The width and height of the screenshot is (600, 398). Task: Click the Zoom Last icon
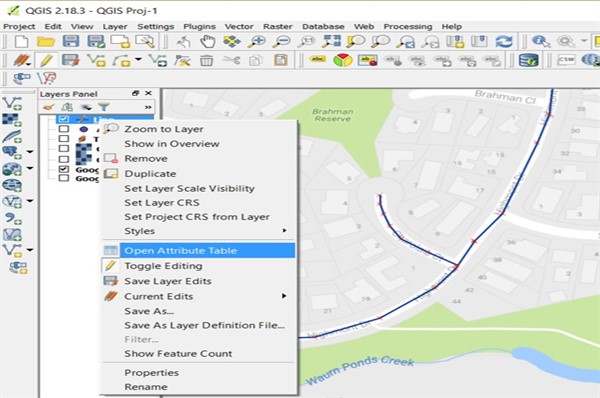[406, 41]
